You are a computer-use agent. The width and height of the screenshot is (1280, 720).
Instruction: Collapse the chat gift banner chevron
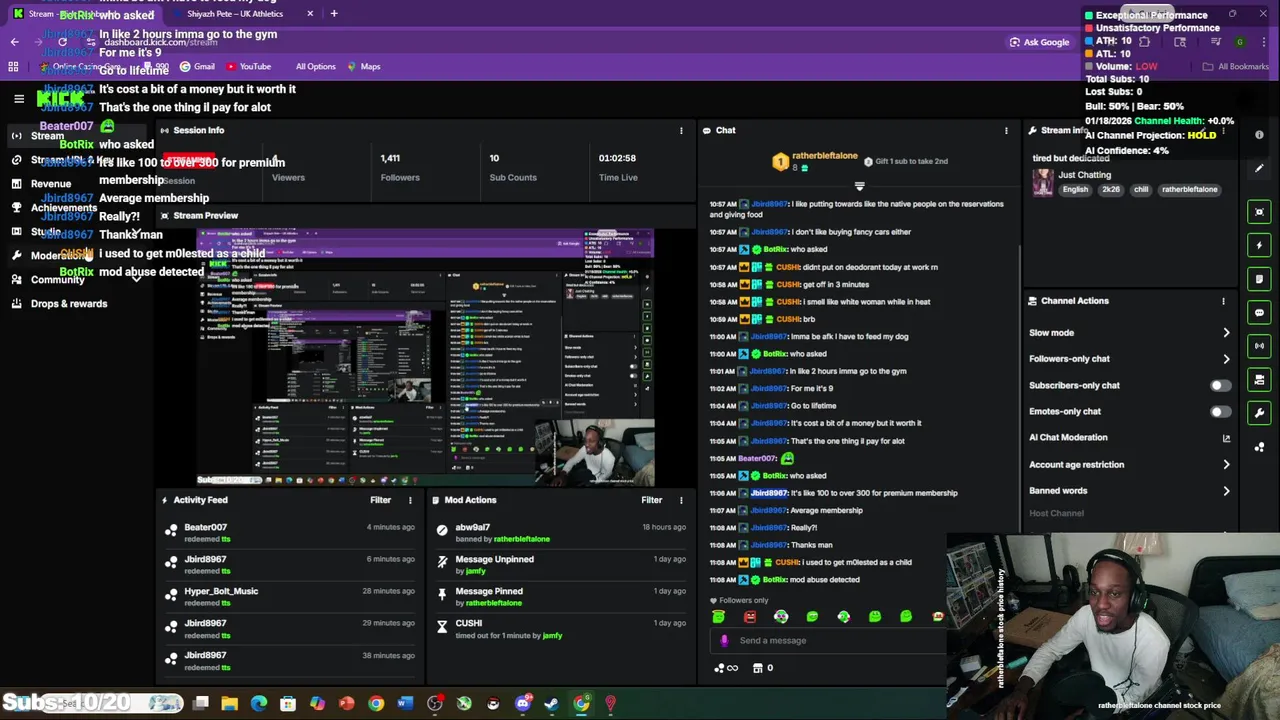[x=859, y=186]
